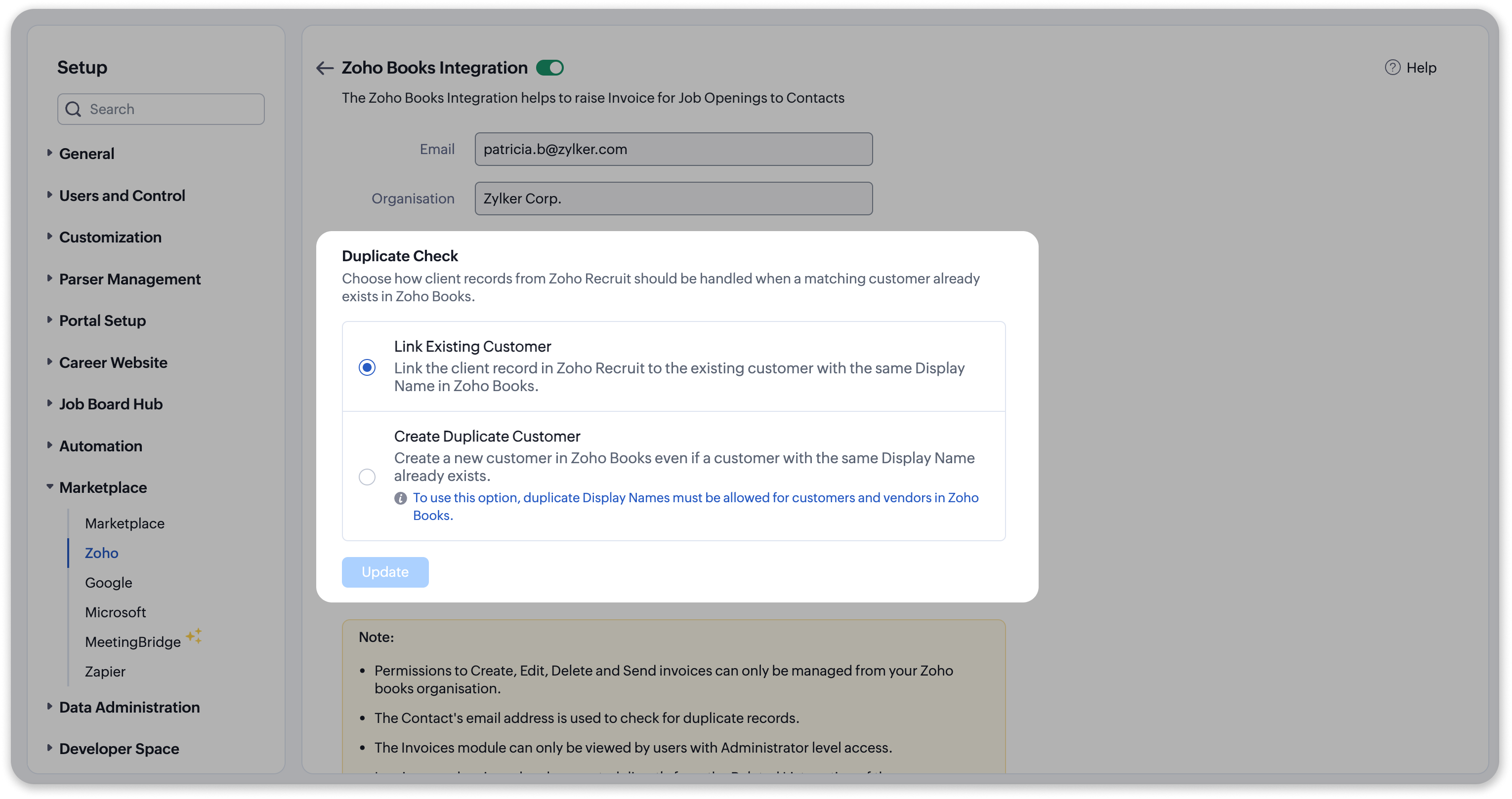Click the info icon near duplicate Display Names note

400,498
